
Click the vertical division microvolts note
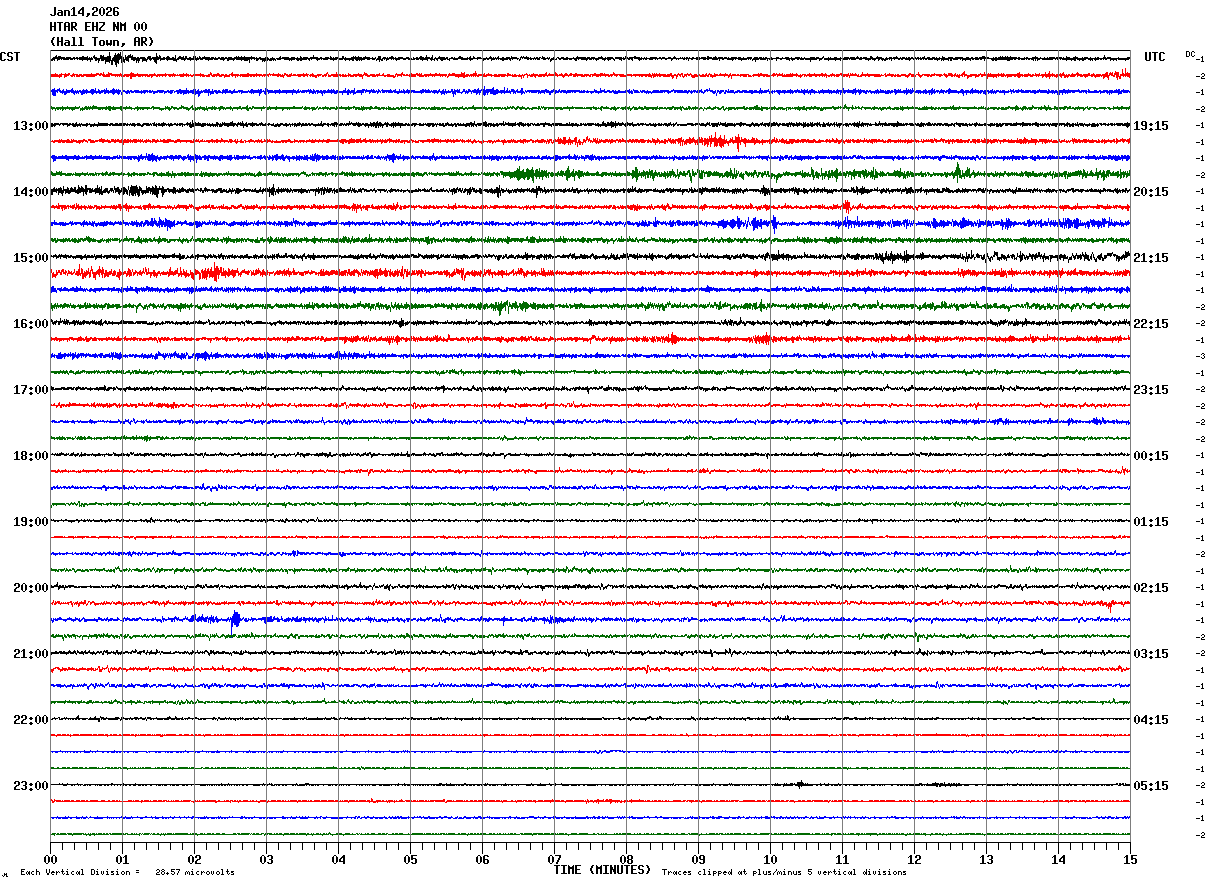127,873
